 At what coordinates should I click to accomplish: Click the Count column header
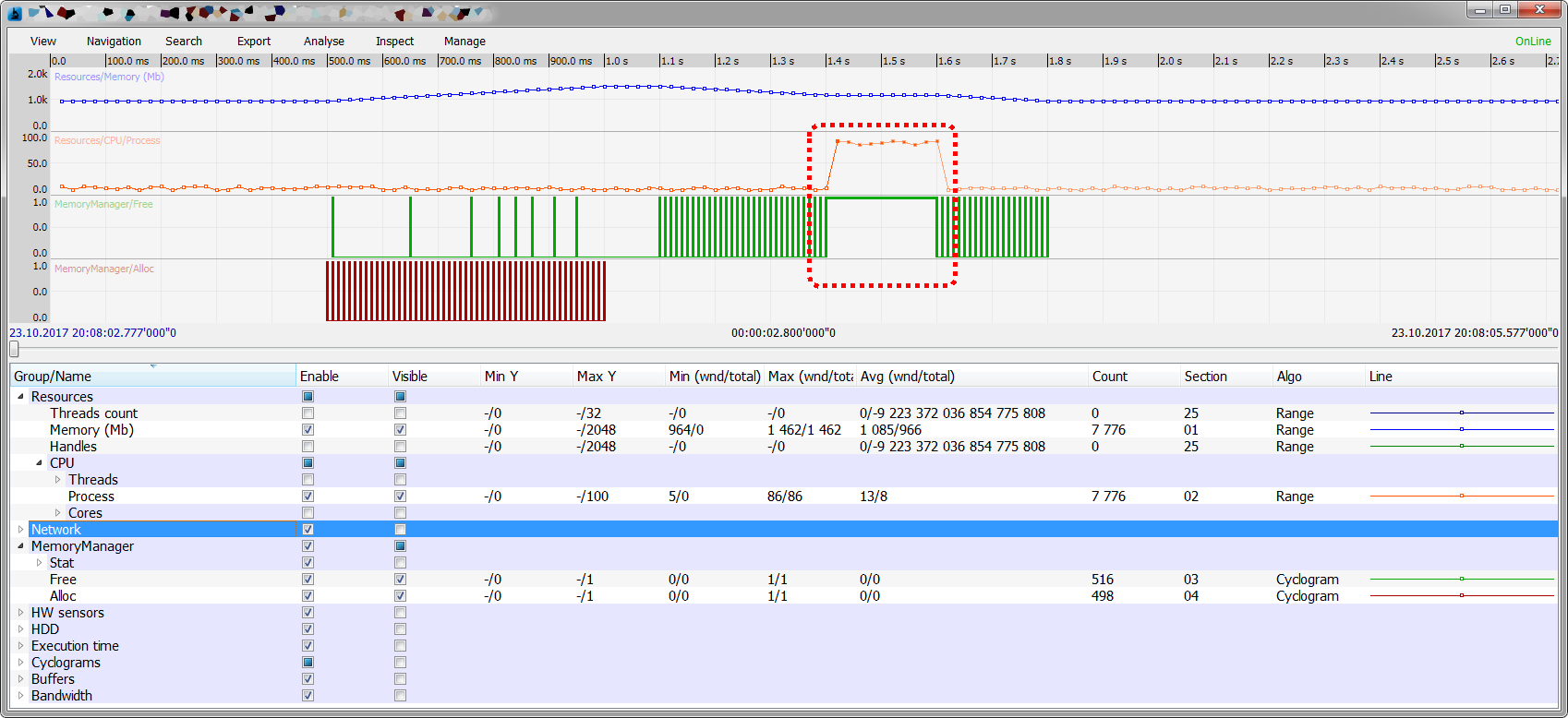[1134, 376]
